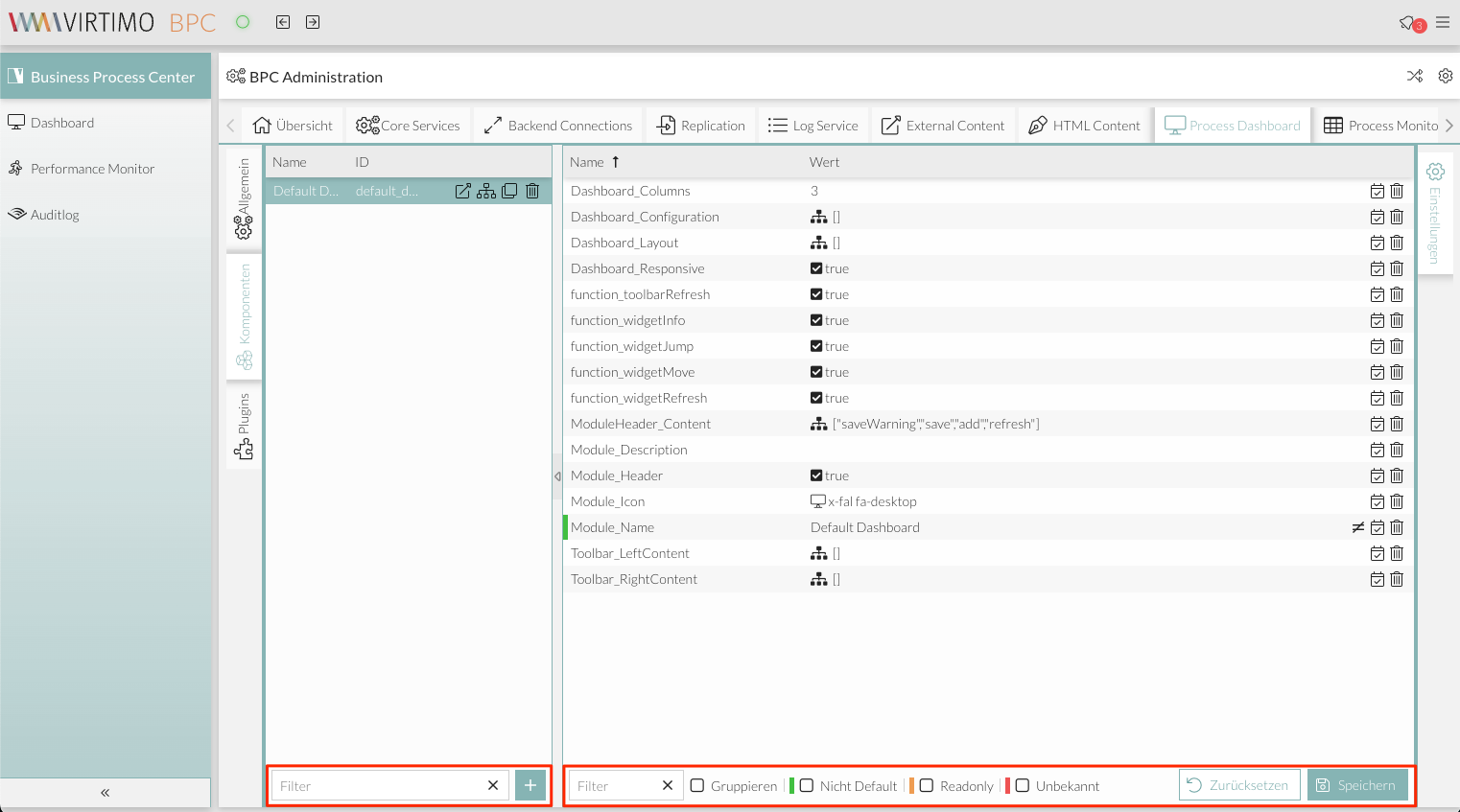This screenshot has width=1460, height=812.
Task: Check the Nicht Default filter option
Action: (x=808, y=785)
